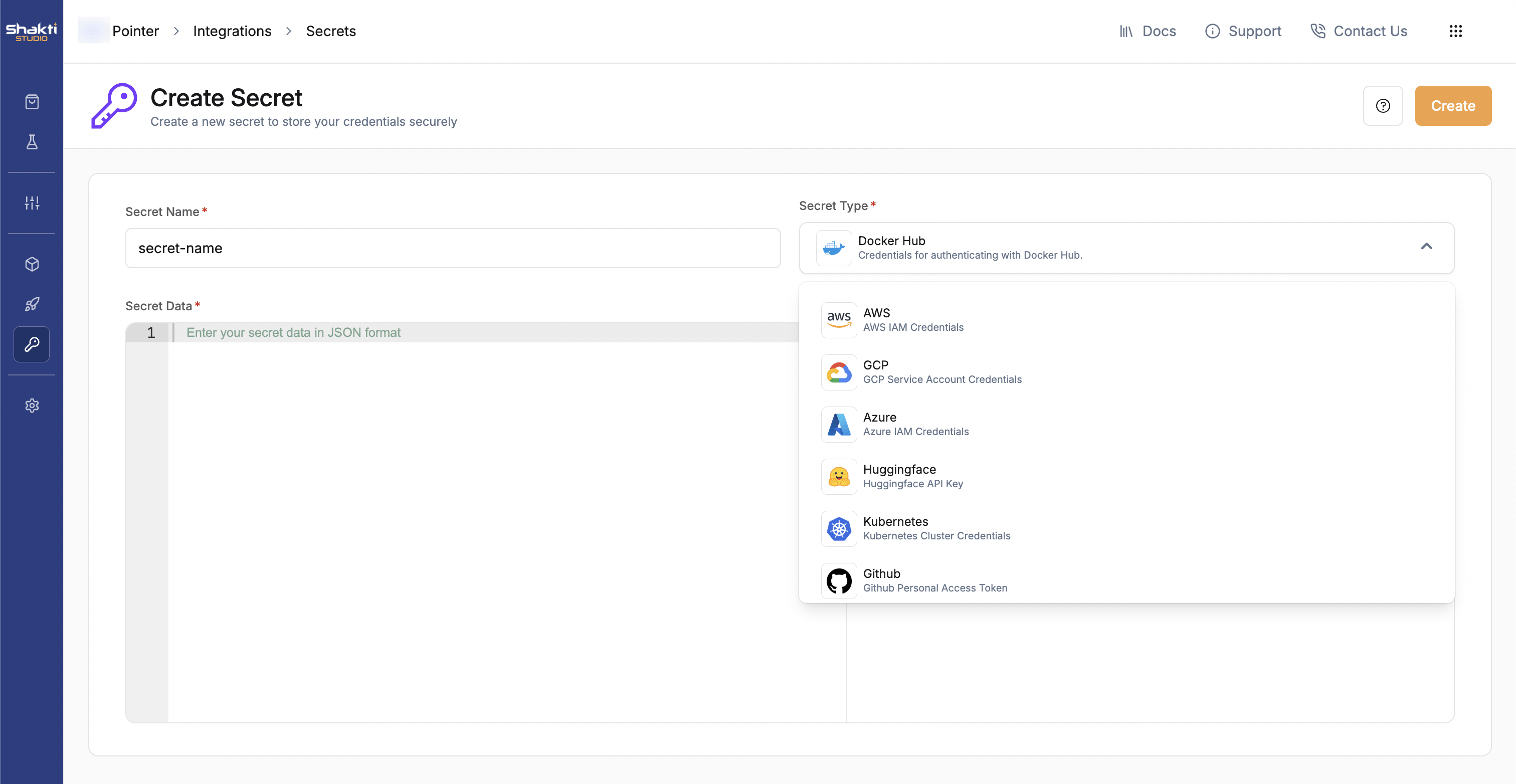Click the Github octocat icon
Screen dimensions: 1516x784
(x=839, y=580)
